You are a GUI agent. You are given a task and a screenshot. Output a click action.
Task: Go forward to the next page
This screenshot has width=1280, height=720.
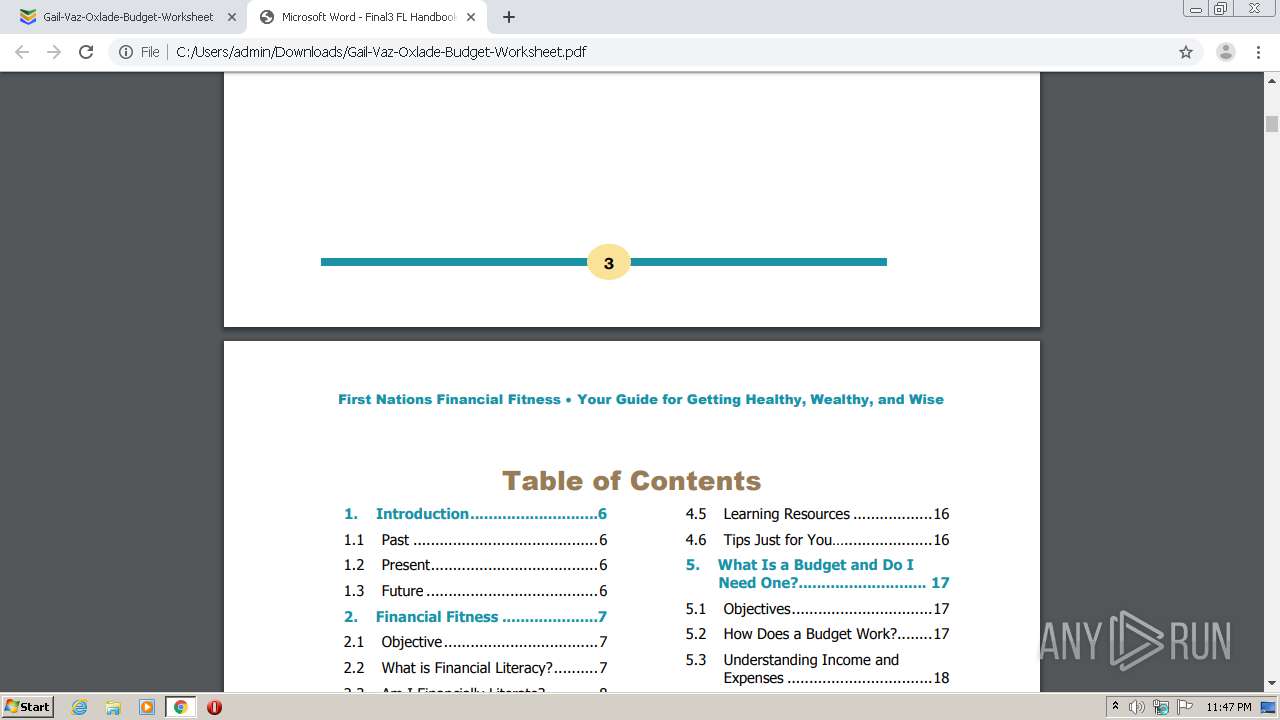click(54, 52)
